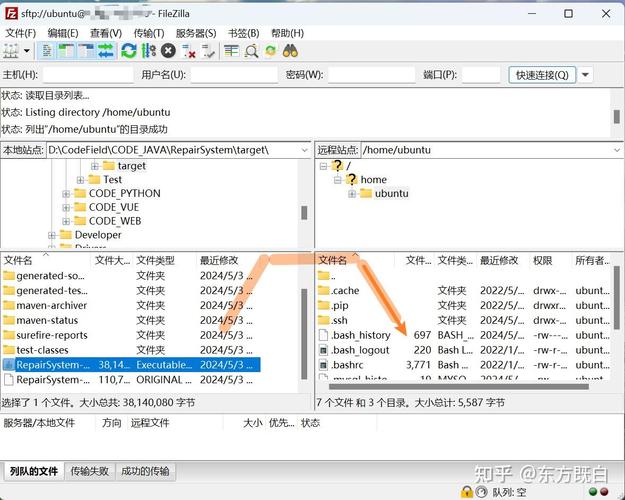Click the FileZilla logo in the title bar
Screen dimensions: 625x500
tap(11, 14)
